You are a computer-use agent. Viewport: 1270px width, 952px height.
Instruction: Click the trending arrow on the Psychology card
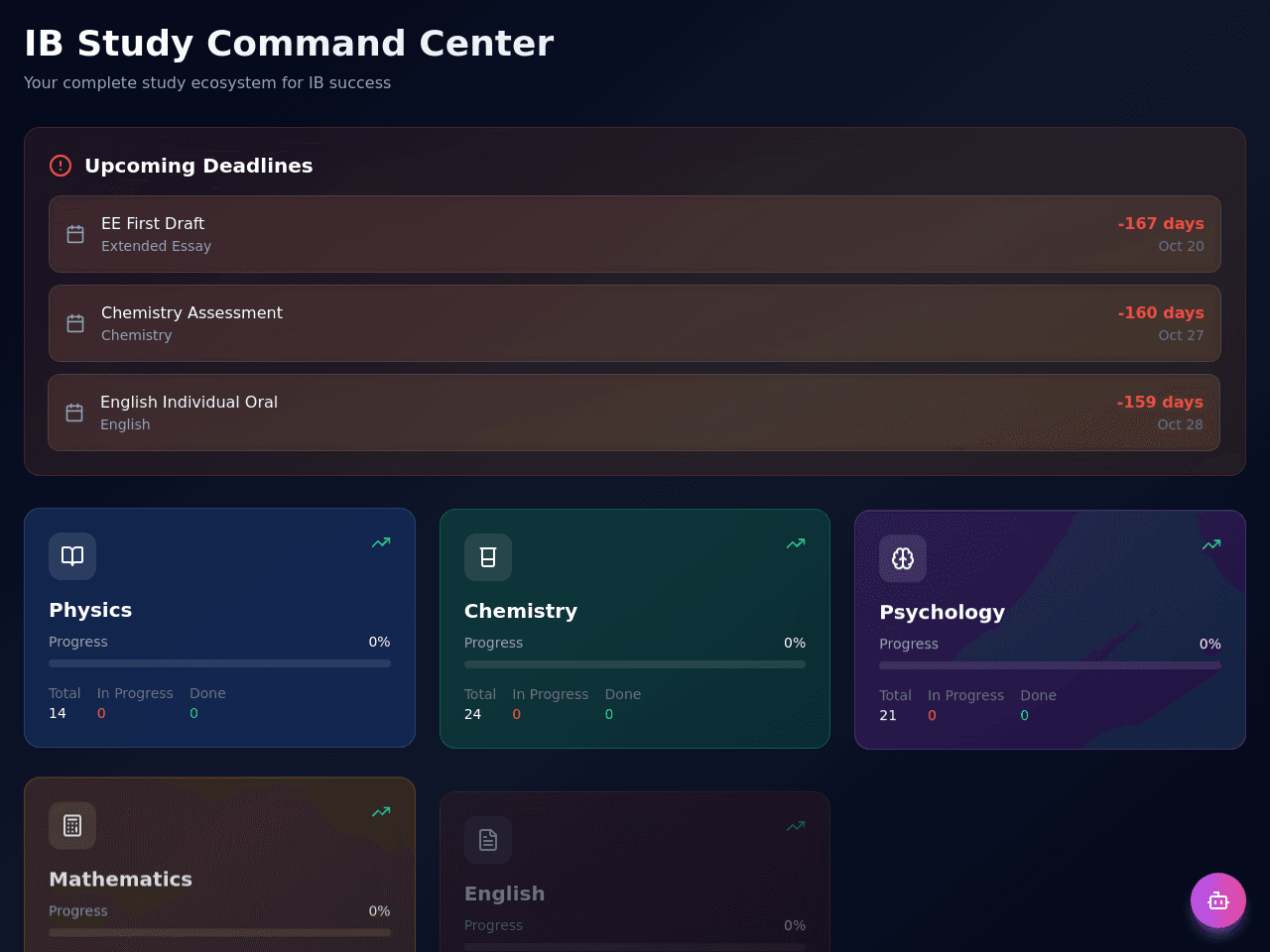[1211, 544]
